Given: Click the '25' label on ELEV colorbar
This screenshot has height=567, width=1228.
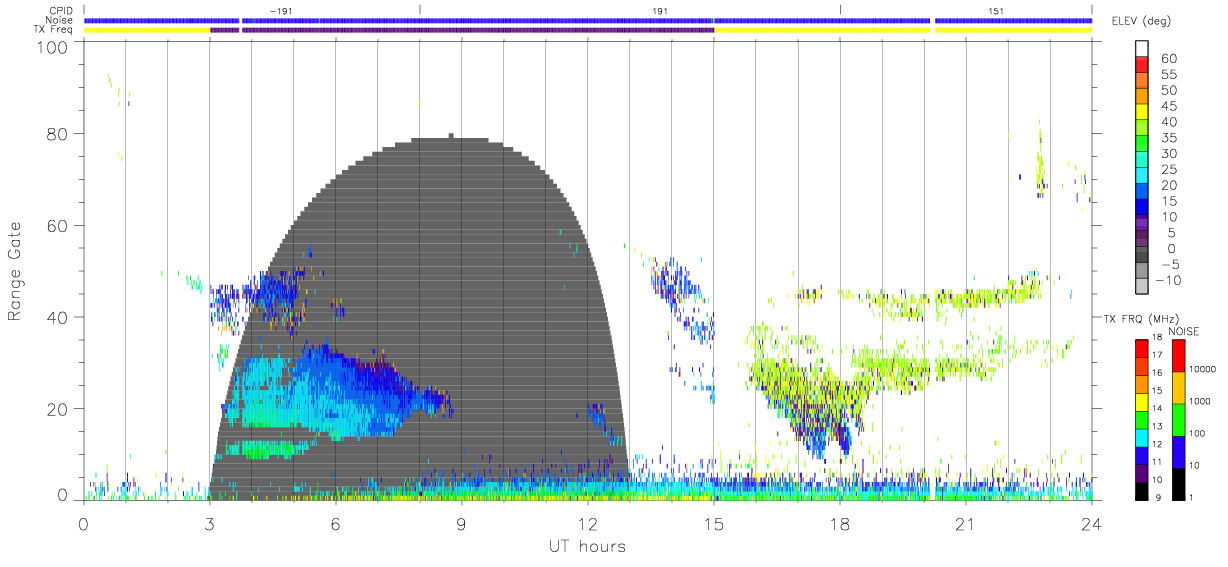Looking at the screenshot, I should point(1170,169).
